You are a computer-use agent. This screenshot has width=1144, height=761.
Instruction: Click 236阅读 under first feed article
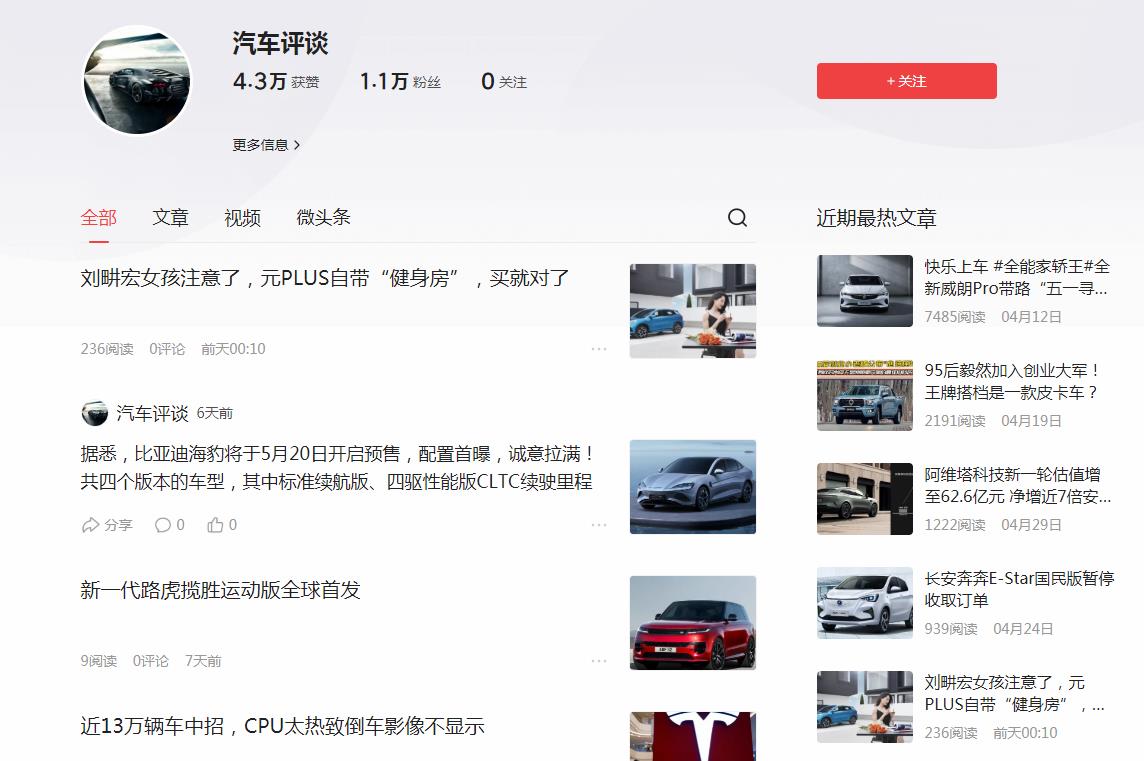[x=107, y=349]
